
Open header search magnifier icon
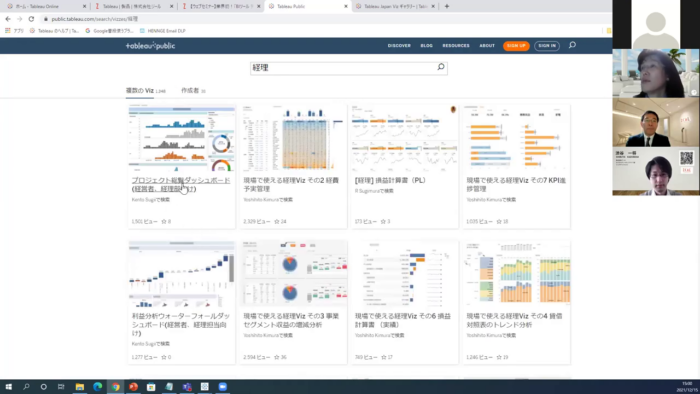(572, 45)
